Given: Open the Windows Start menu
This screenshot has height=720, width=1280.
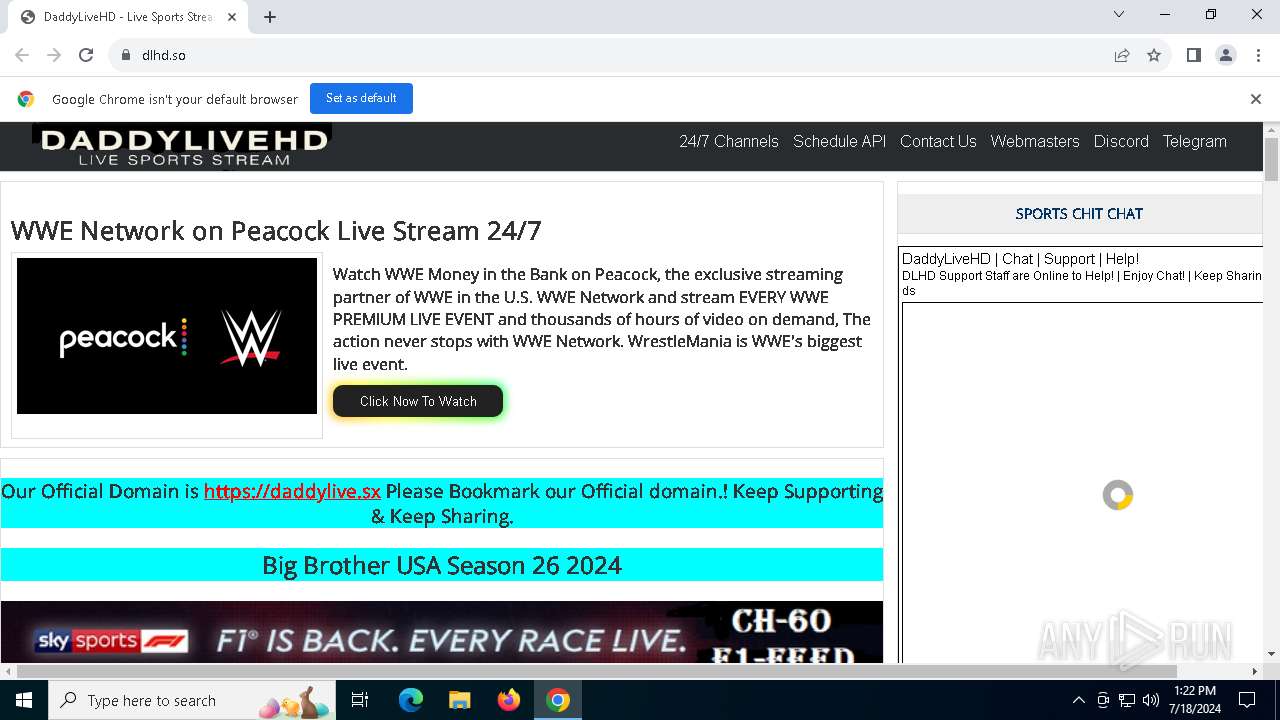Looking at the screenshot, I should click(24, 700).
